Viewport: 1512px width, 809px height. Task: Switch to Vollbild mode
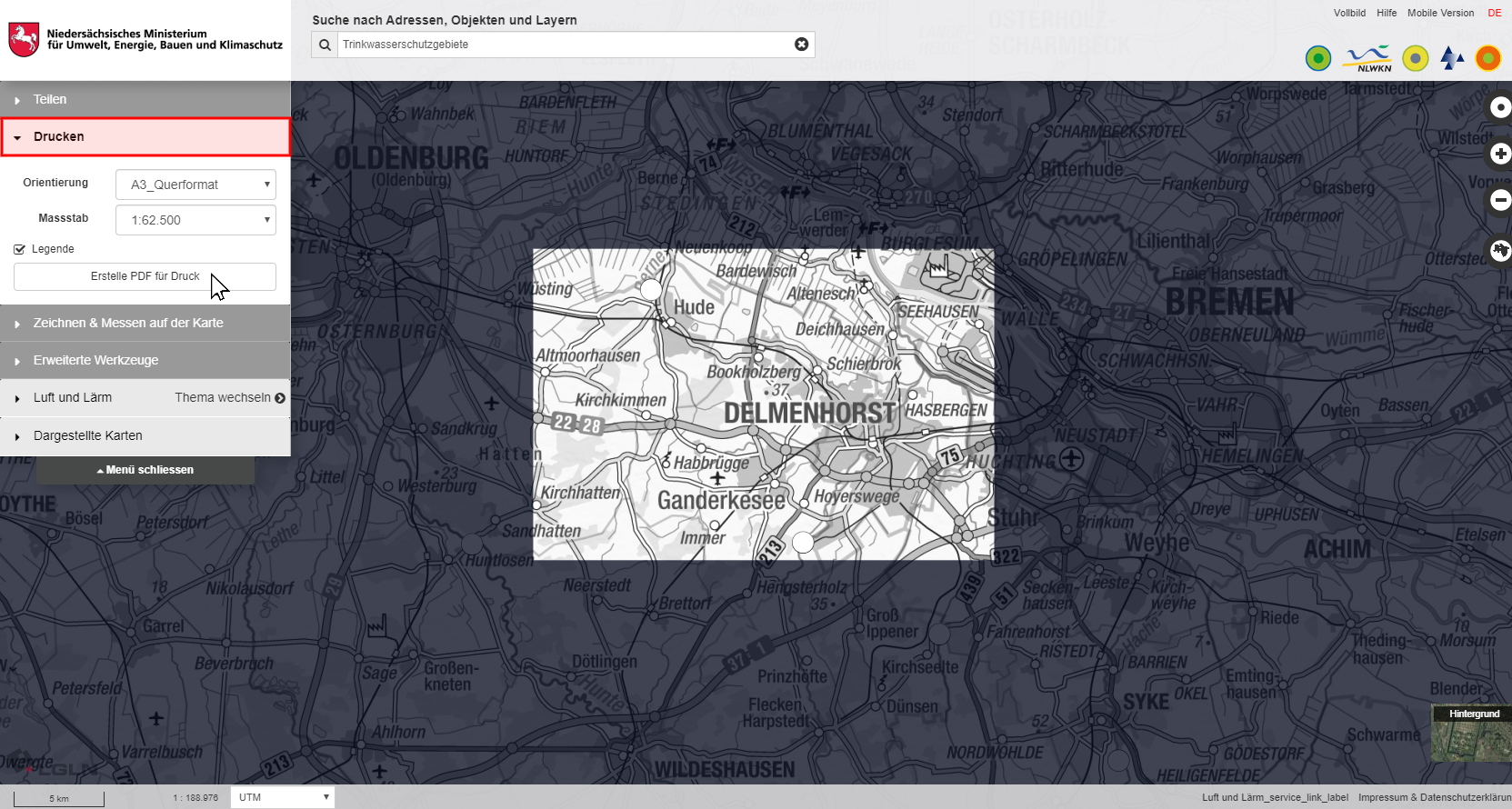(1349, 13)
